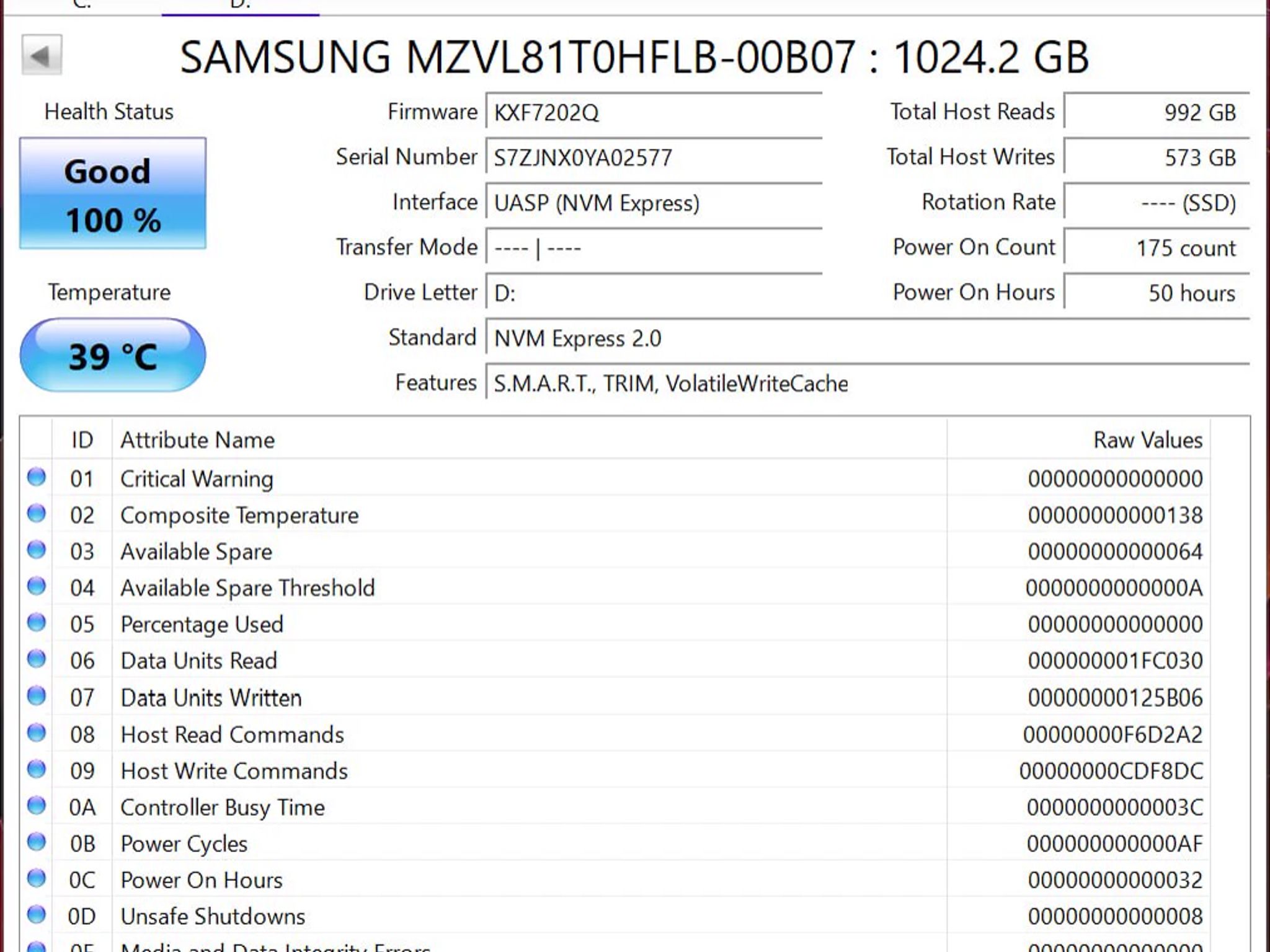This screenshot has width=1270, height=952.
Task: Click the Firmware field KXF7202Q
Action: click(x=654, y=112)
